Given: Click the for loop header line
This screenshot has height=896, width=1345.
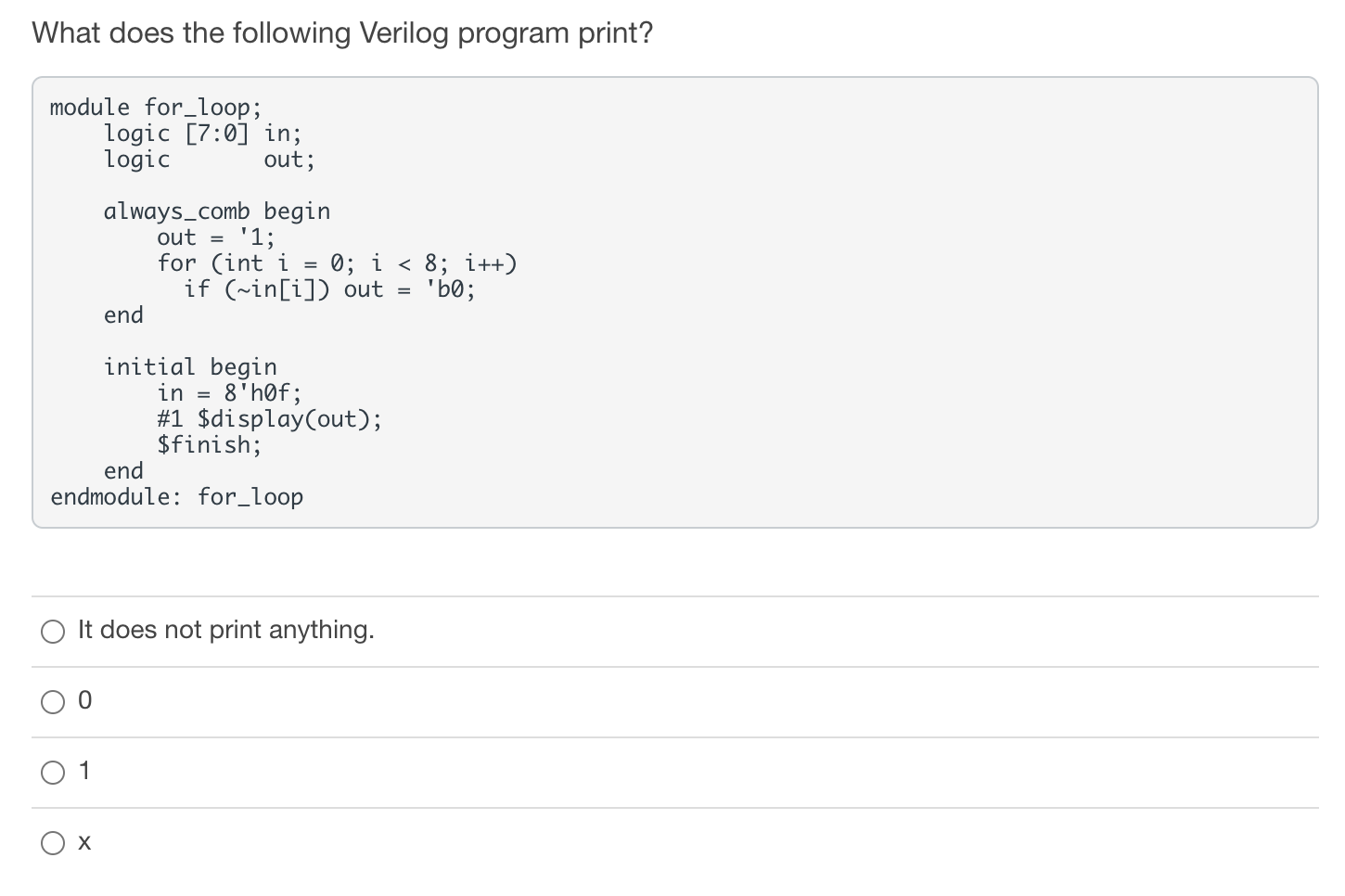Looking at the screenshot, I should [336, 263].
